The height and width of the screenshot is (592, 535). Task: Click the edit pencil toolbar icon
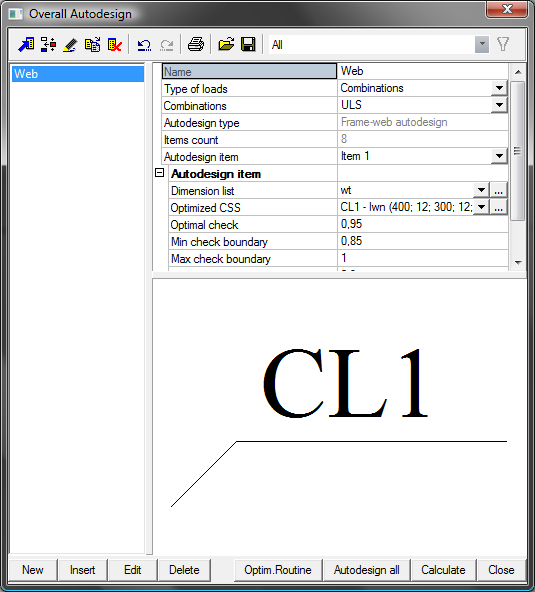click(70, 45)
